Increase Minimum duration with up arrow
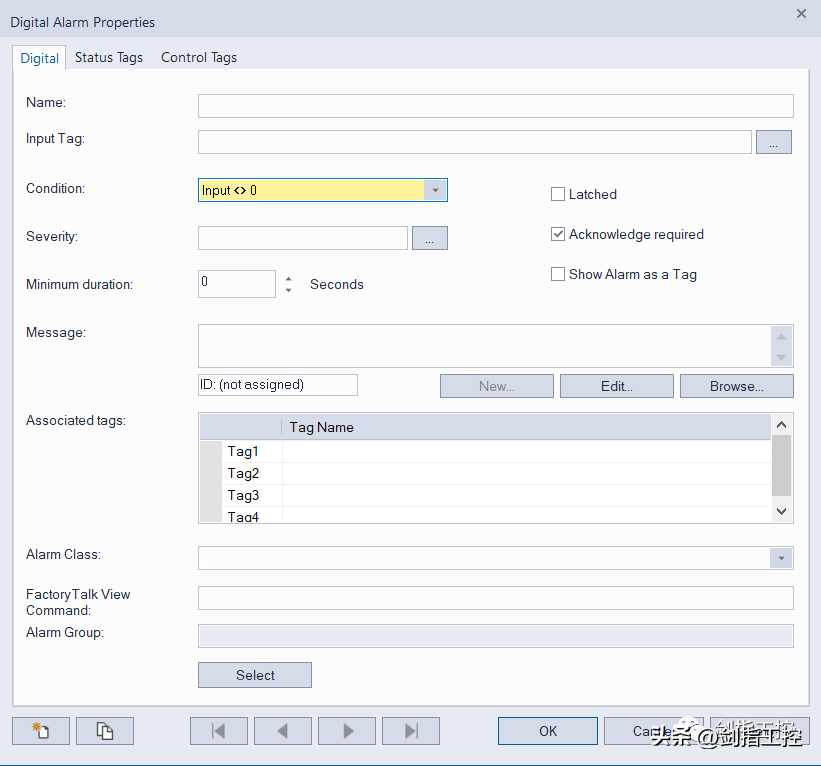 coord(289,278)
